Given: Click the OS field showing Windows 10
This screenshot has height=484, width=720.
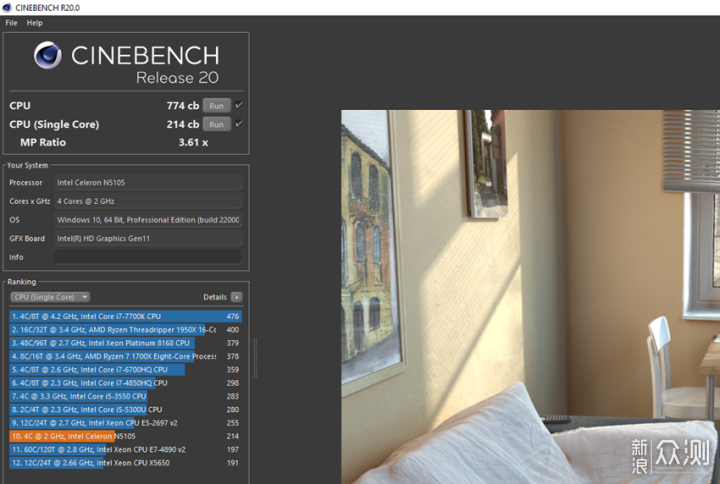Looking at the screenshot, I should point(148,220).
